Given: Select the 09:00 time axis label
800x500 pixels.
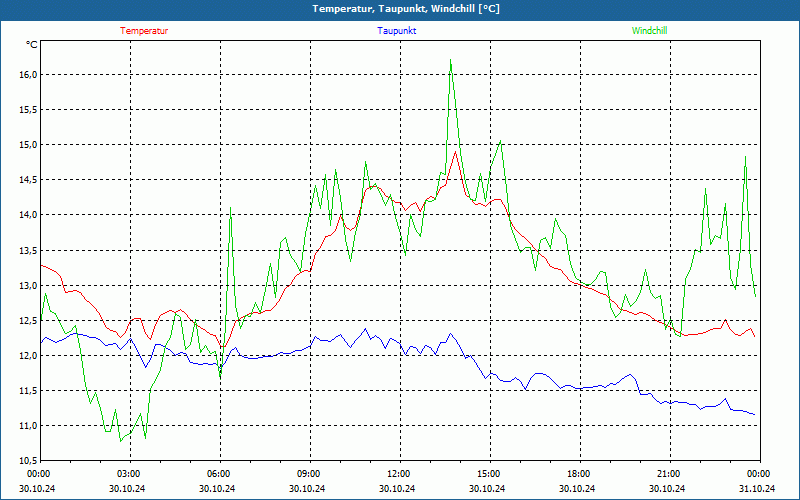Looking at the screenshot, I should [309, 474].
